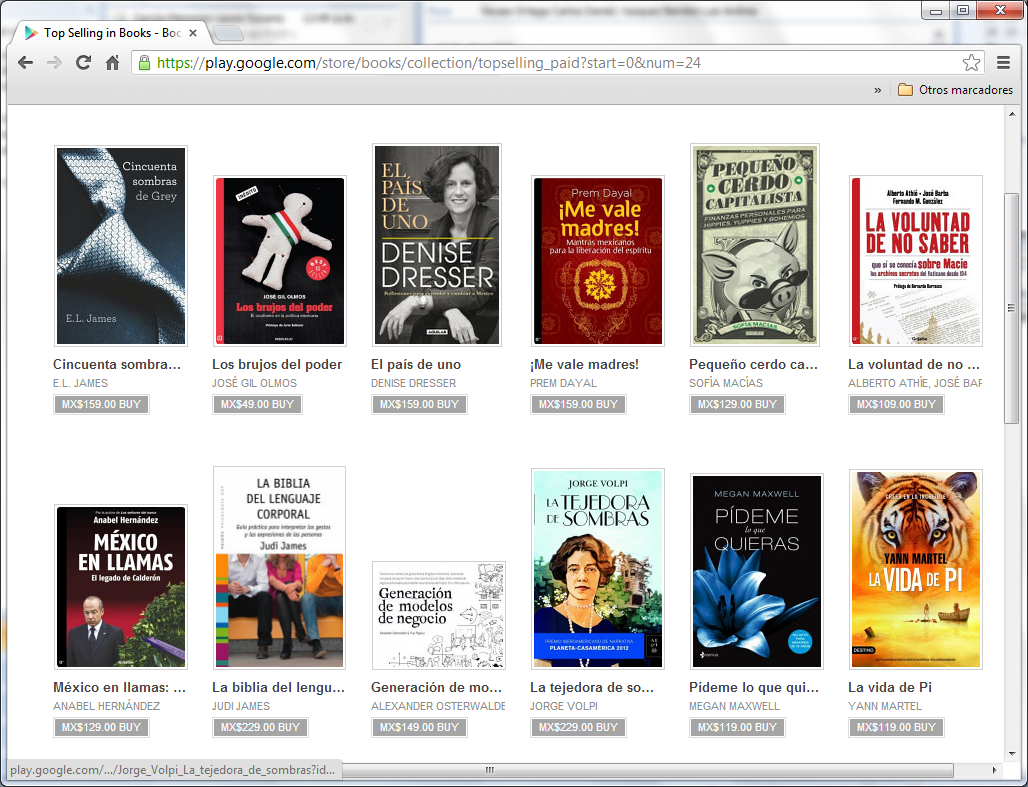Buy Pídeme lo que quieras MX$119.00
The width and height of the screenshot is (1028, 787).
coord(737,727)
